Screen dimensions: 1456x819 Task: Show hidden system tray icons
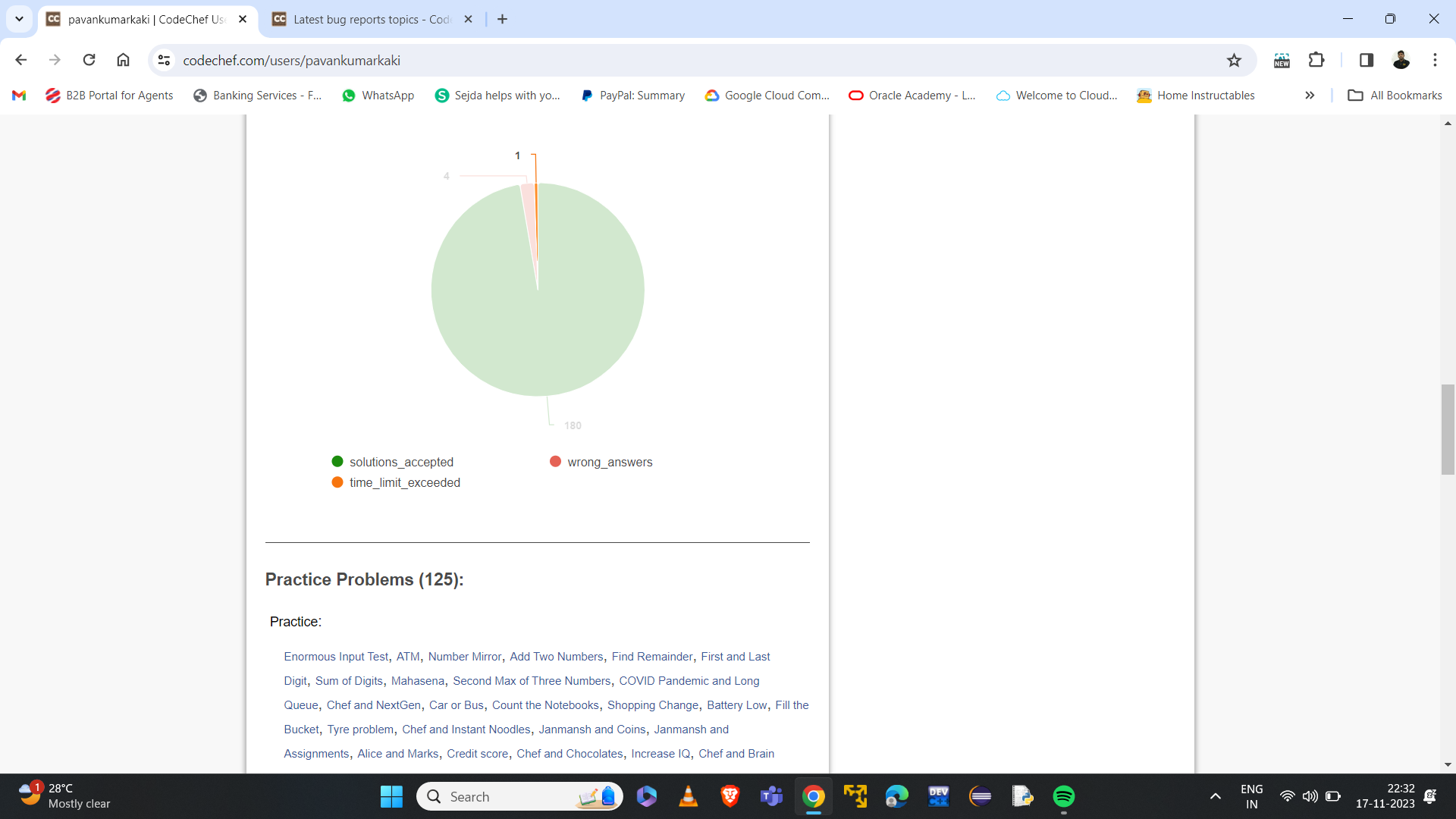tap(1215, 796)
